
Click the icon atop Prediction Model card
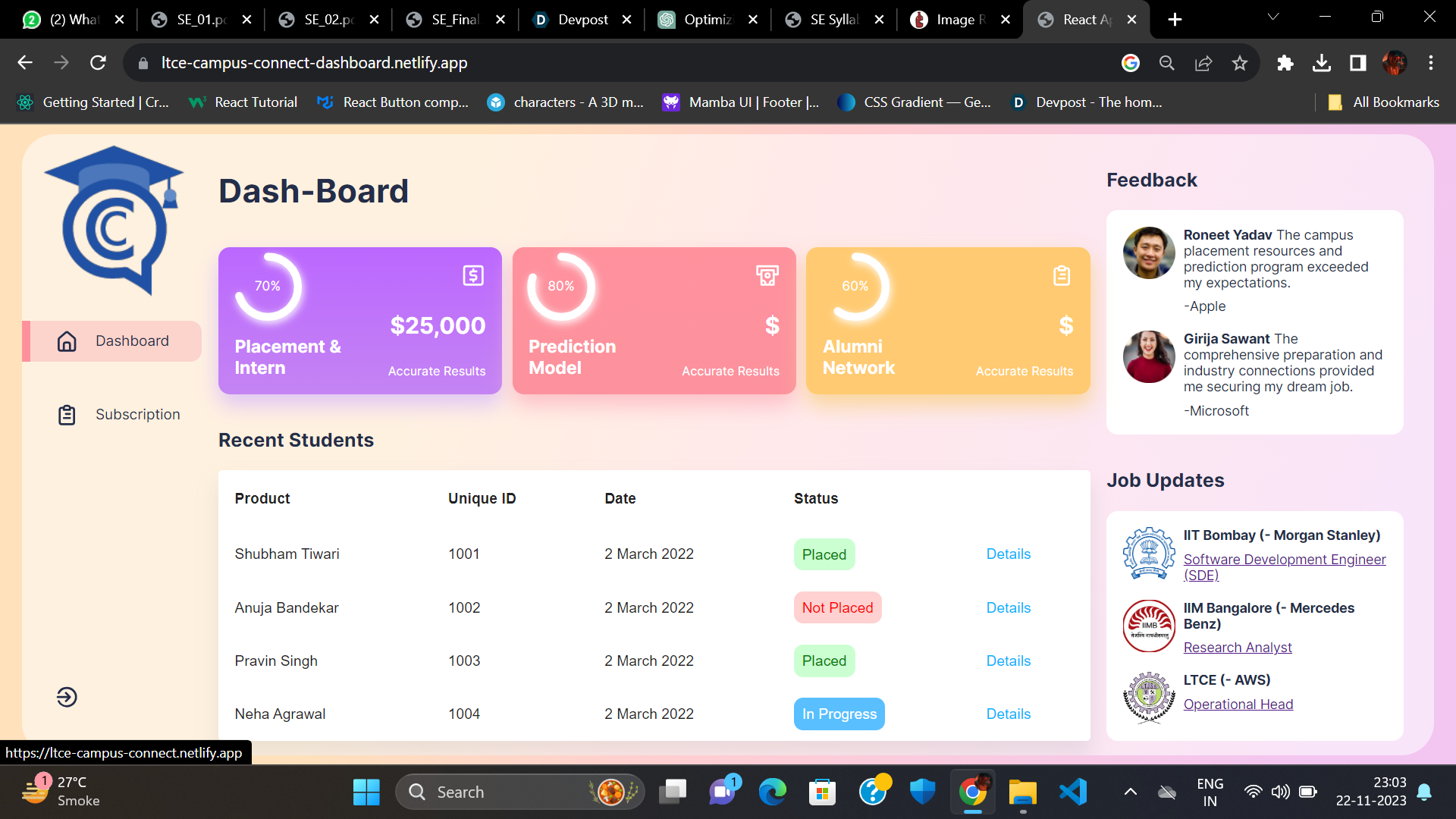tap(767, 275)
